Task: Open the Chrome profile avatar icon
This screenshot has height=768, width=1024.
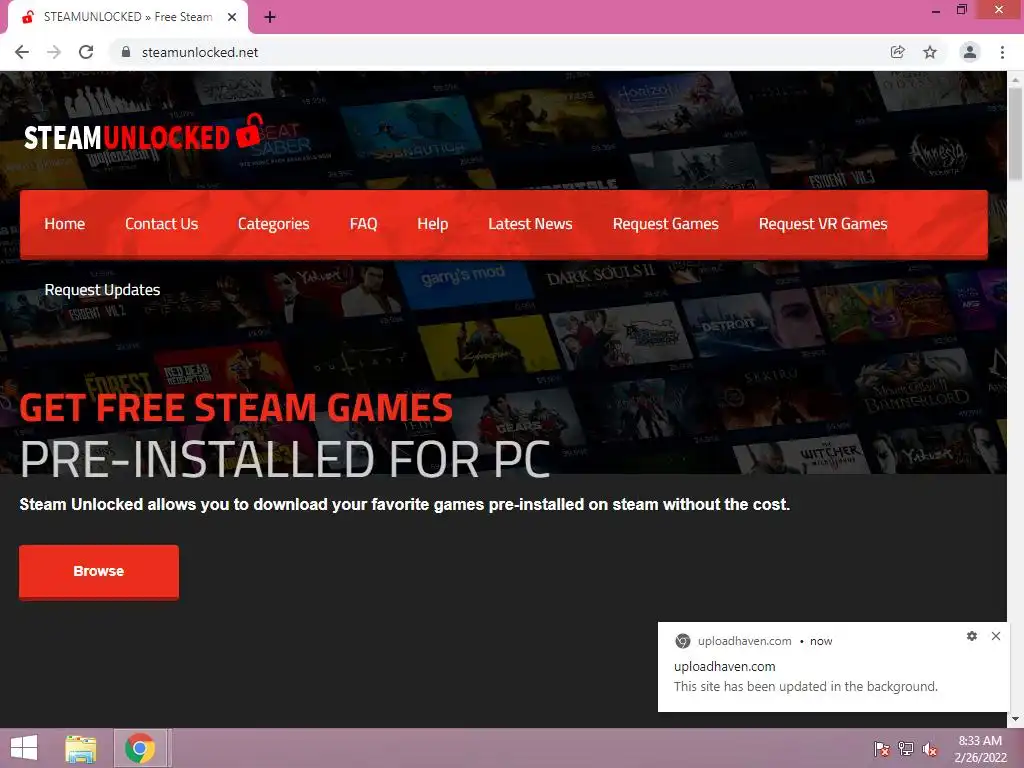Action: coord(970,52)
